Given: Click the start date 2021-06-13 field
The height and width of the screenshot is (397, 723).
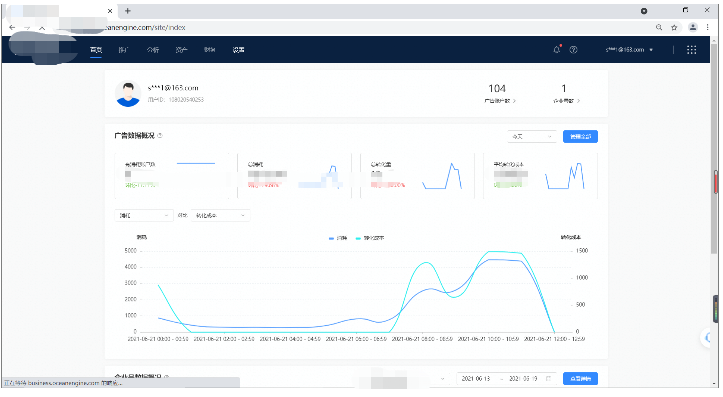Looking at the screenshot, I should pos(476,379).
